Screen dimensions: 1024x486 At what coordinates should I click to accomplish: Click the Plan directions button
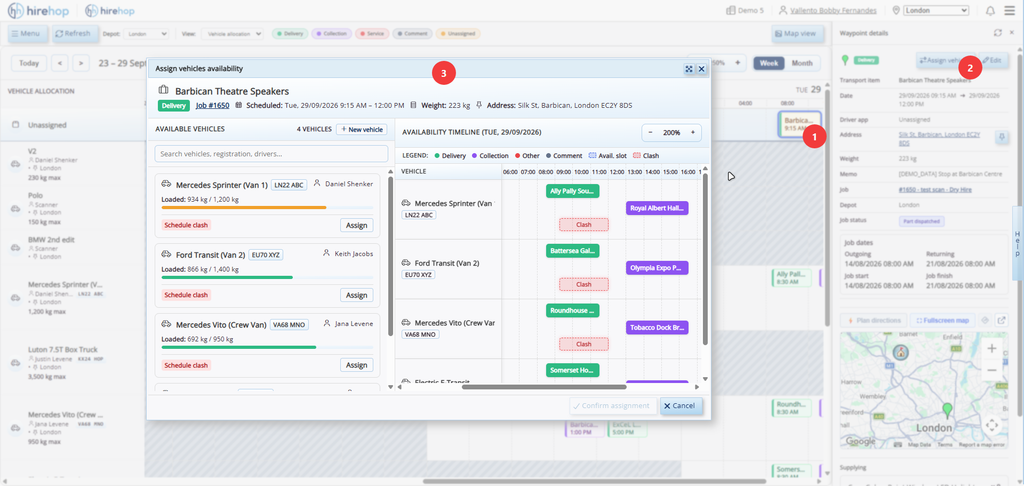(873, 321)
